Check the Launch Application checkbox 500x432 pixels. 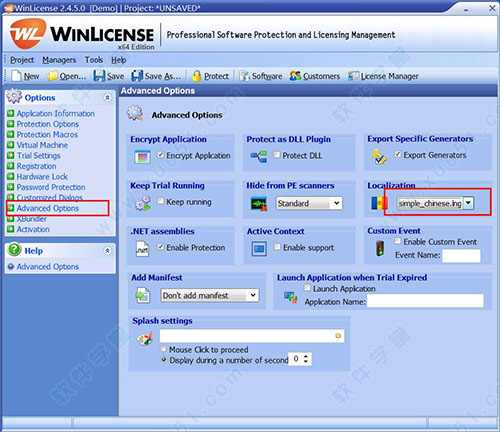click(x=307, y=288)
